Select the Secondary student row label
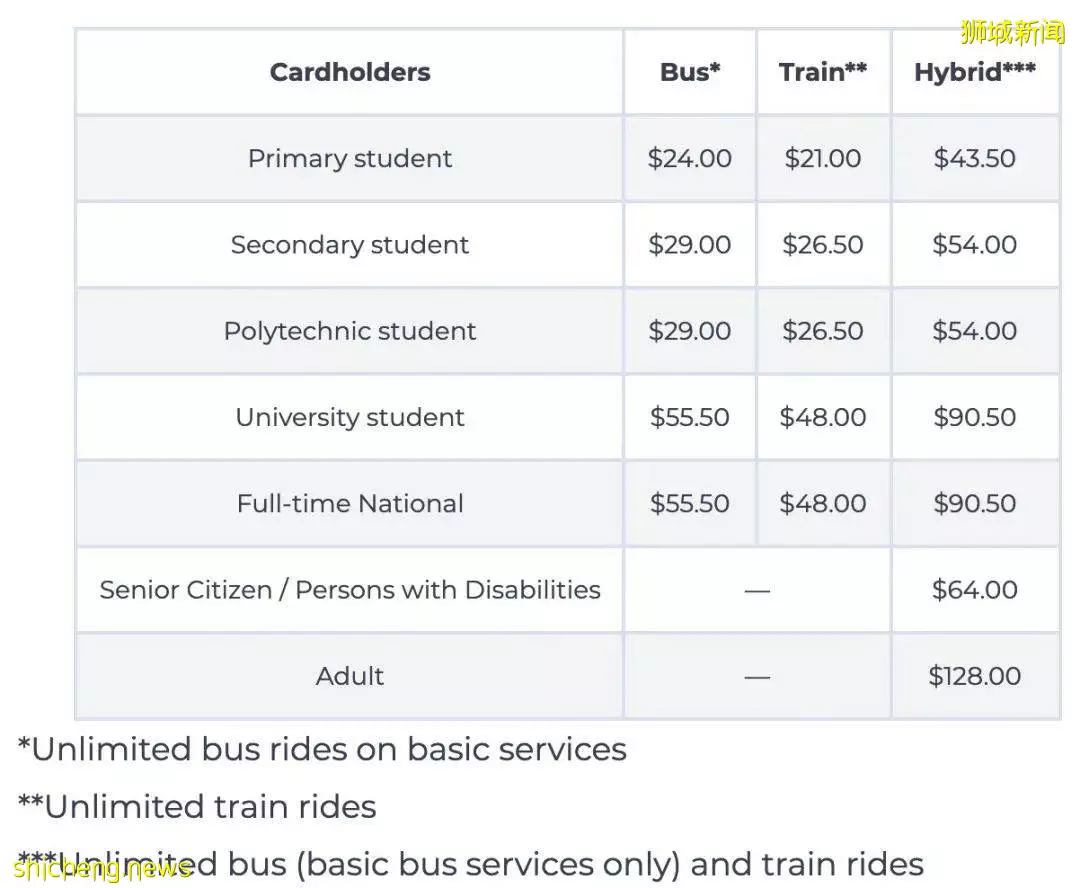Screen dimensions: 1080x888 350,245
